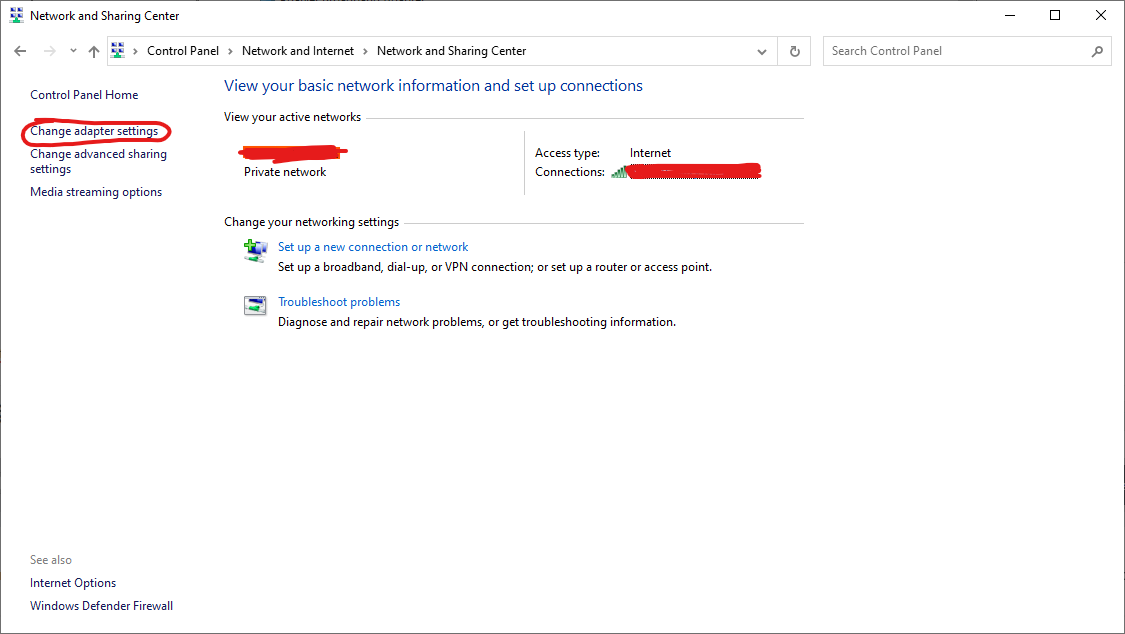
Task: Click the address bar Control Panel icon
Action: pyautogui.click(x=118, y=50)
